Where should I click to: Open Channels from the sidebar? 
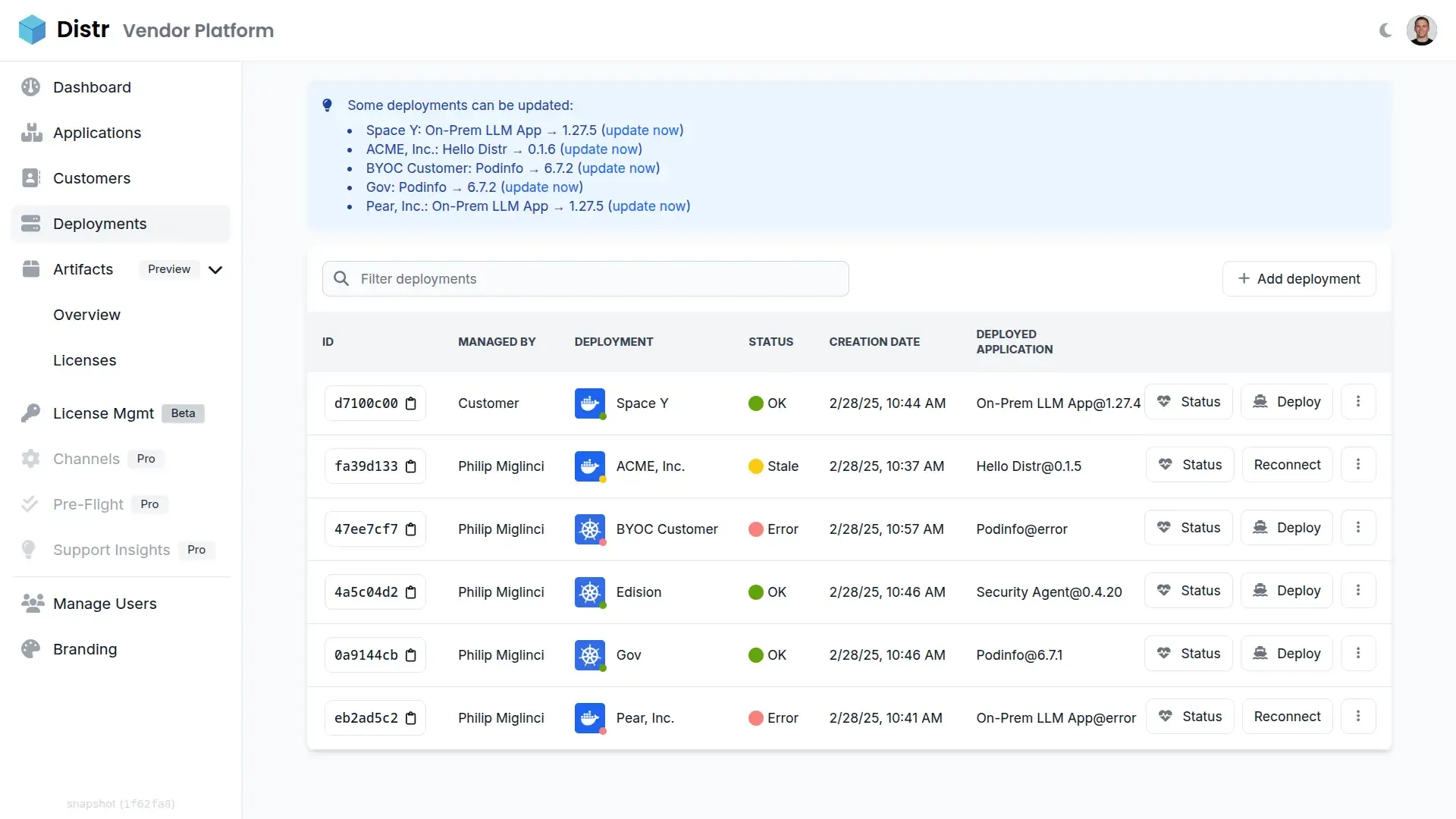pyautogui.click(x=86, y=459)
